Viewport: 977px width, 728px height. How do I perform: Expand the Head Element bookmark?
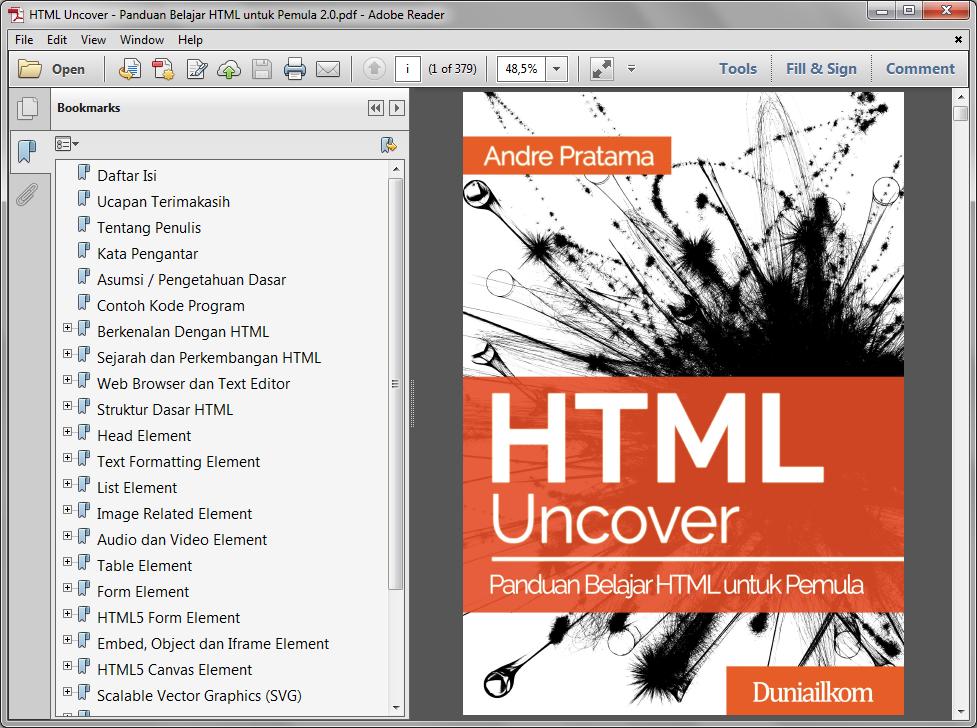[x=67, y=431]
